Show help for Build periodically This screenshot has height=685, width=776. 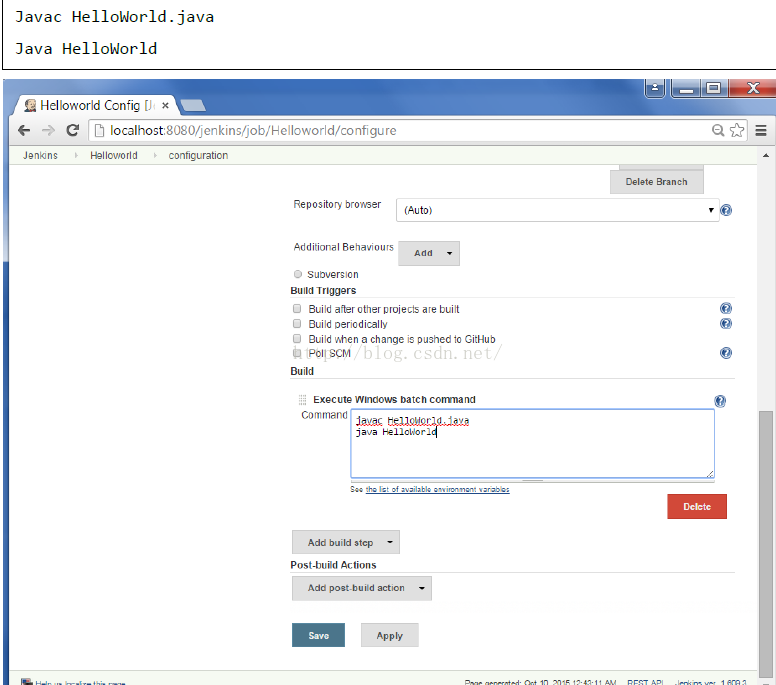tap(726, 324)
